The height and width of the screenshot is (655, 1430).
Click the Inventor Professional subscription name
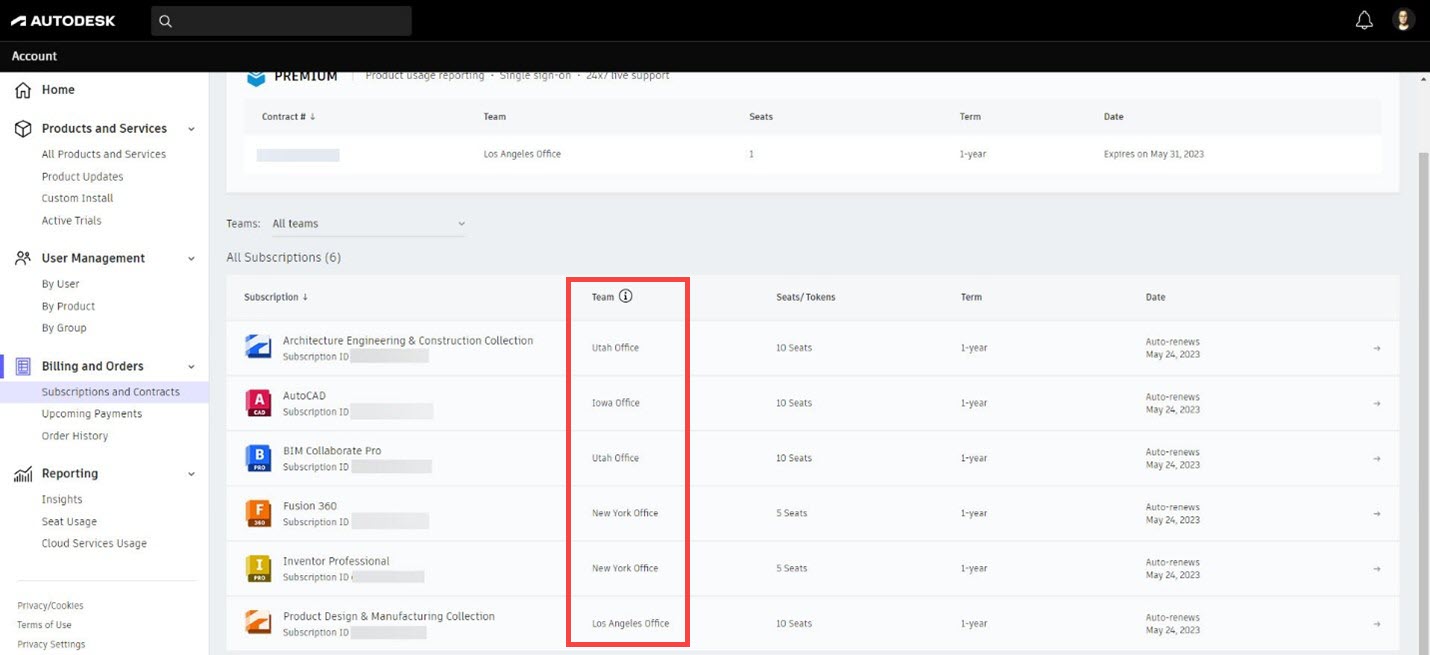tap(336, 561)
